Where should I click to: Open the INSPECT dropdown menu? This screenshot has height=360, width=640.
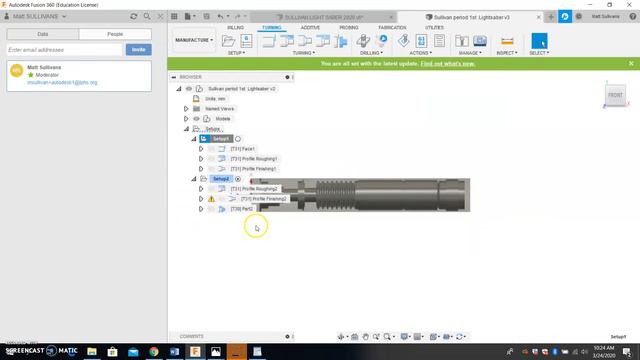click(507, 53)
